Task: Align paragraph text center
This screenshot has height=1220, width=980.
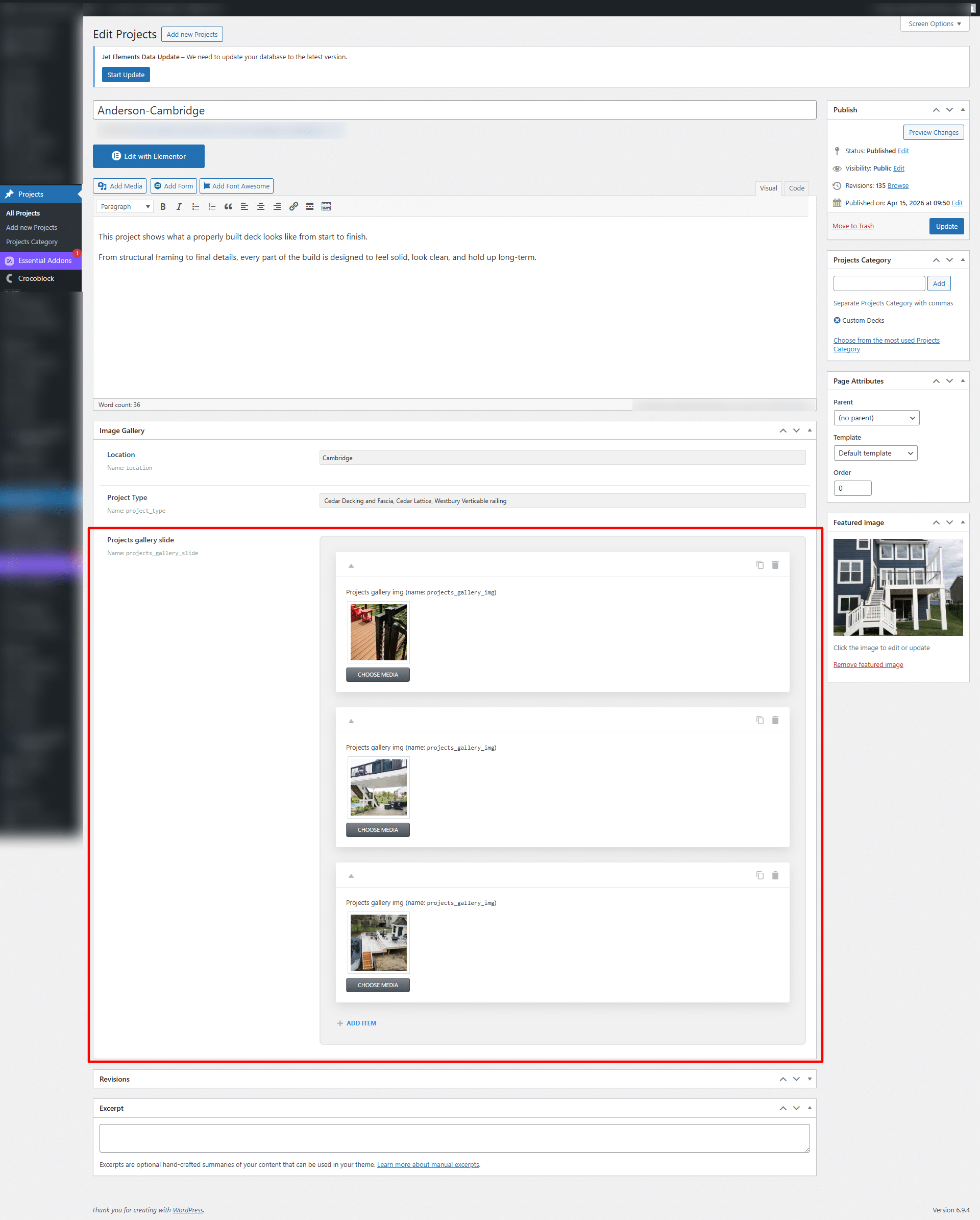Action: tap(261, 206)
